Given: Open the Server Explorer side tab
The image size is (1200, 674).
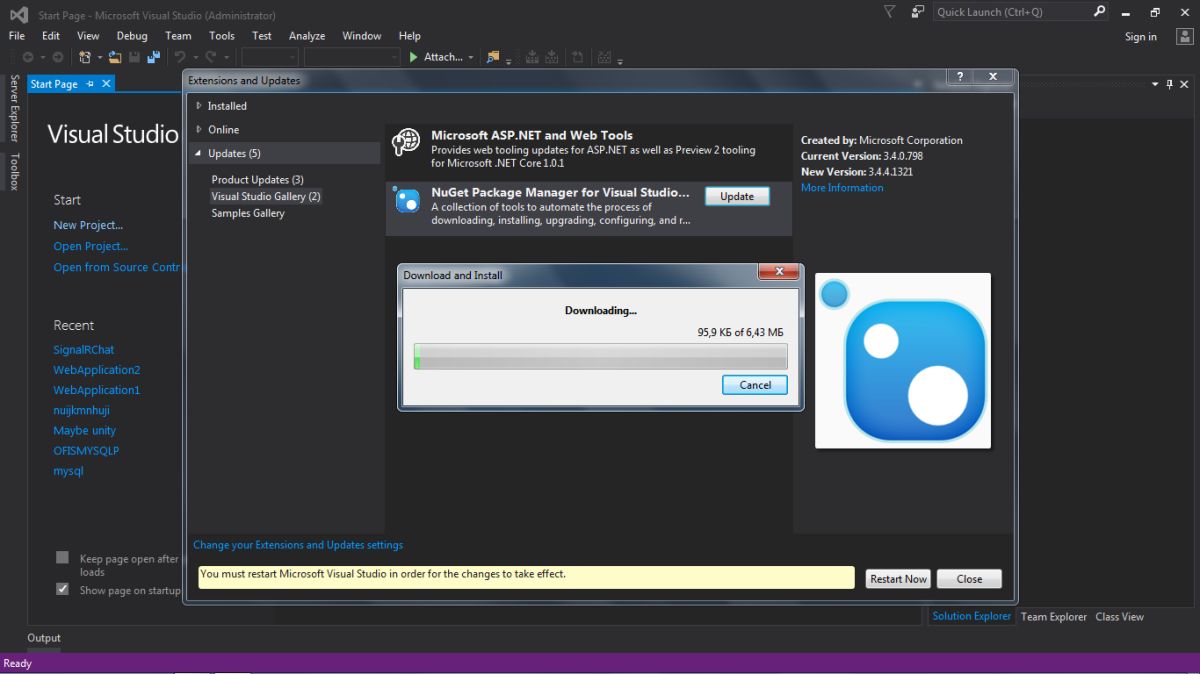Looking at the screenshot, I should (14, 108).
